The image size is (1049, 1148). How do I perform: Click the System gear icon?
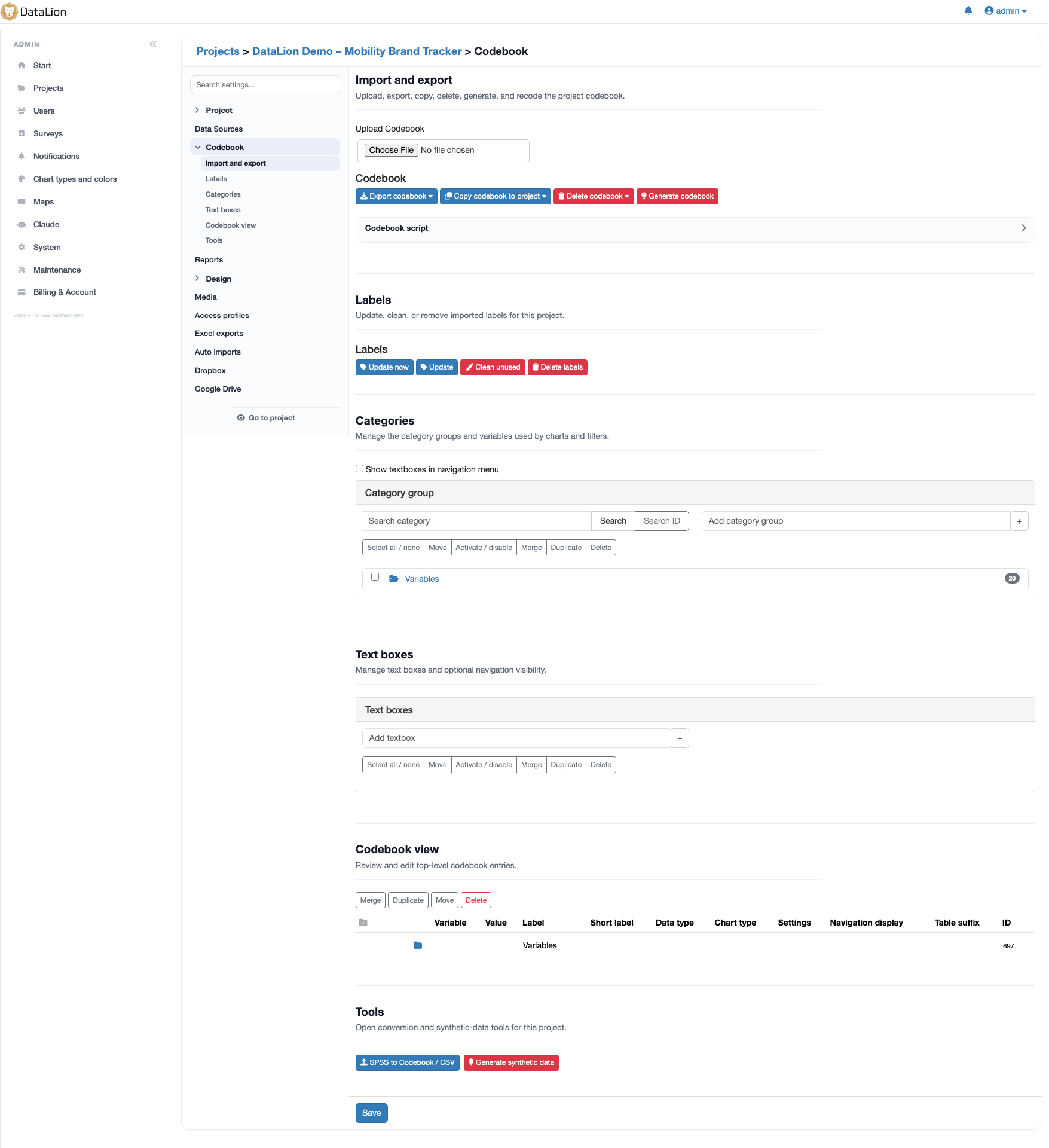tap(22, 247)
